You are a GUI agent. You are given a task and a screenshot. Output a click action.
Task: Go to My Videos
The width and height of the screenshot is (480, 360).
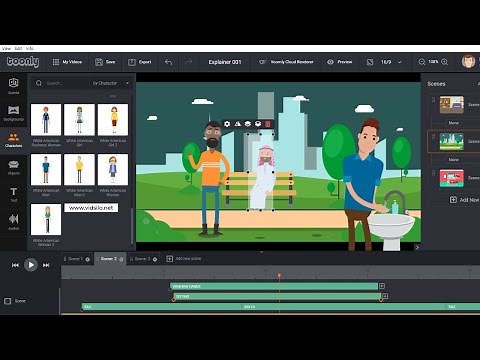tap(67, 62)
